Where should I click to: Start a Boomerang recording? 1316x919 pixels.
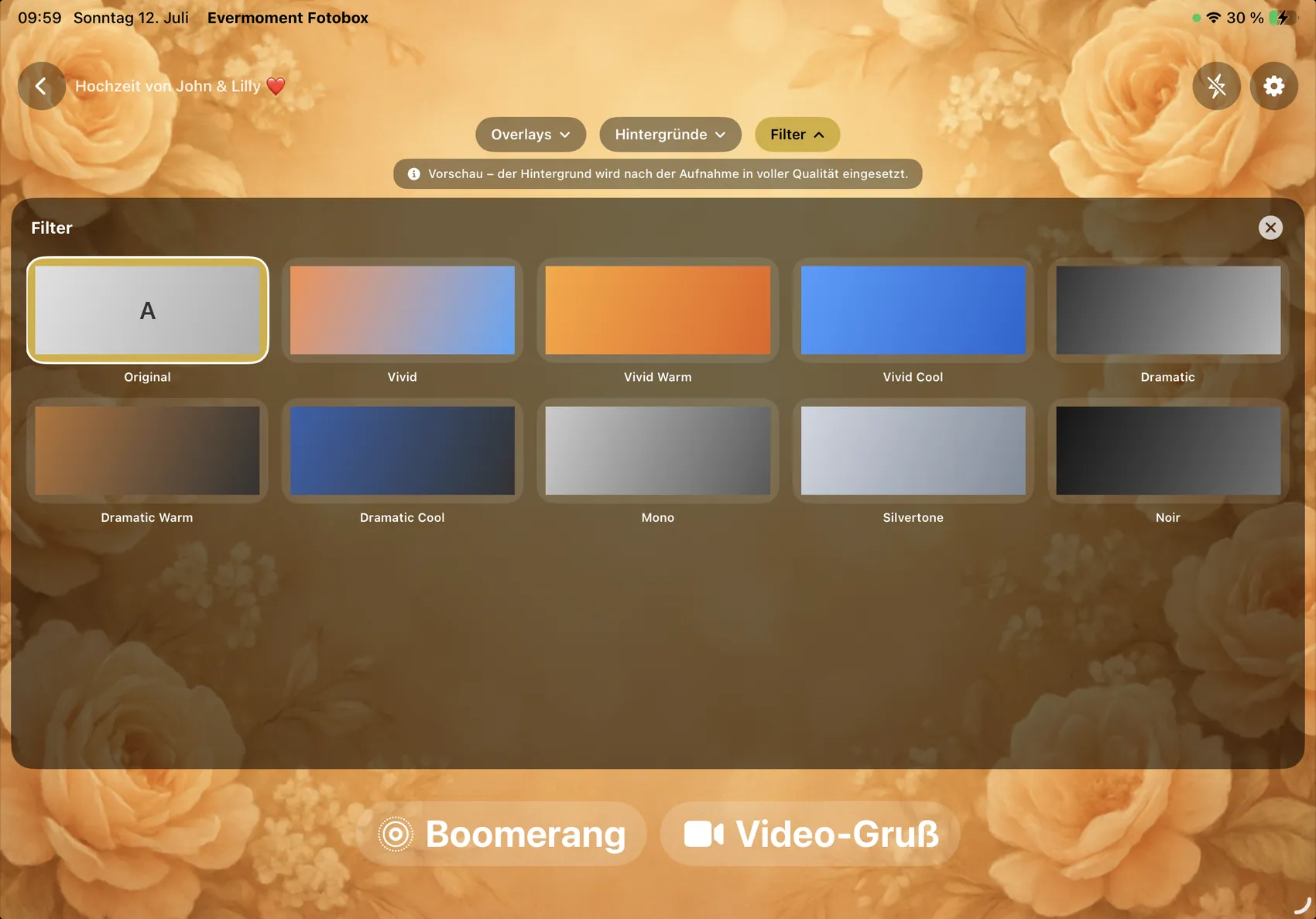[502, 834]
